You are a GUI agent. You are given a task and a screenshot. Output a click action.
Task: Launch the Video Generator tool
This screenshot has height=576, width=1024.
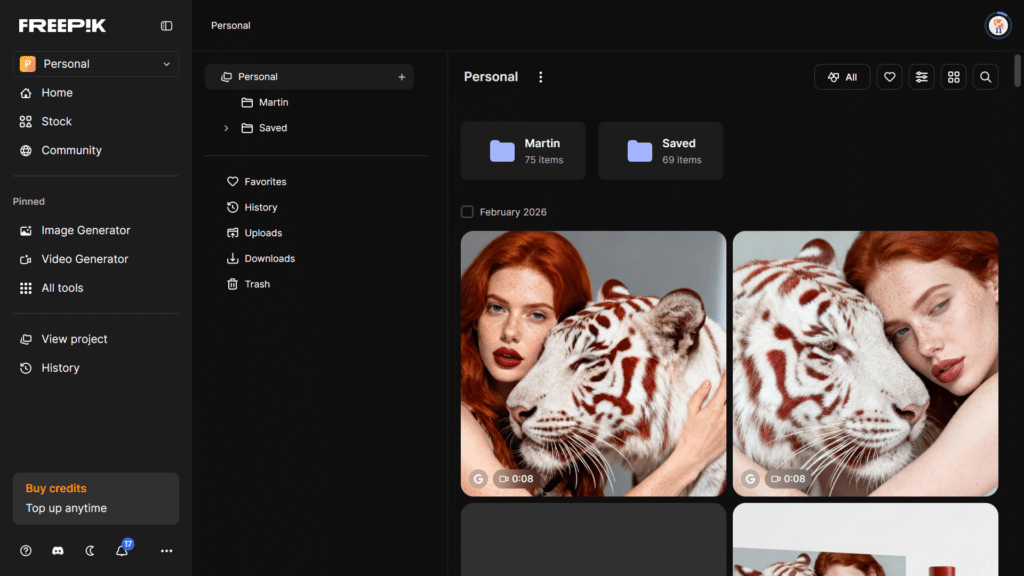coord(96,259)
